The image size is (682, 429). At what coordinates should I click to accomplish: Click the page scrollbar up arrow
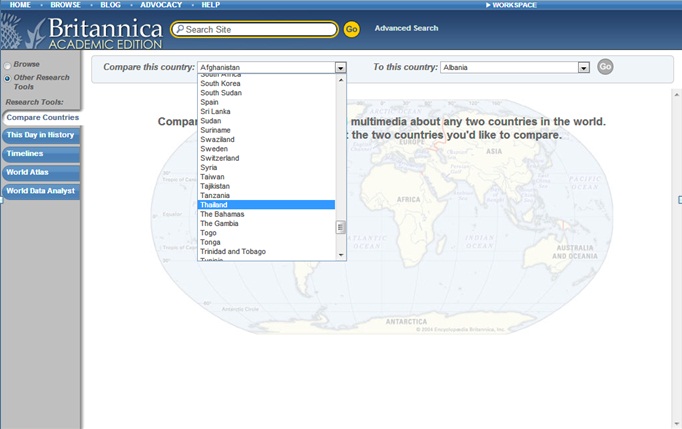pos(677,94)
